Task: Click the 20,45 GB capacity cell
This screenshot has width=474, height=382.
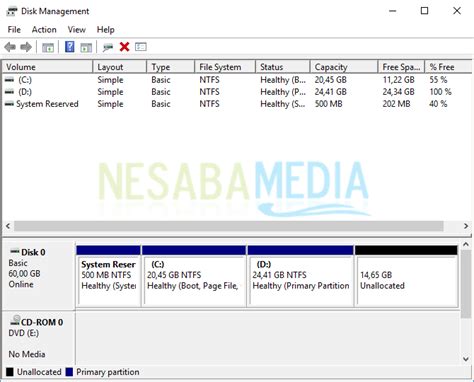Action: [331, 80]
